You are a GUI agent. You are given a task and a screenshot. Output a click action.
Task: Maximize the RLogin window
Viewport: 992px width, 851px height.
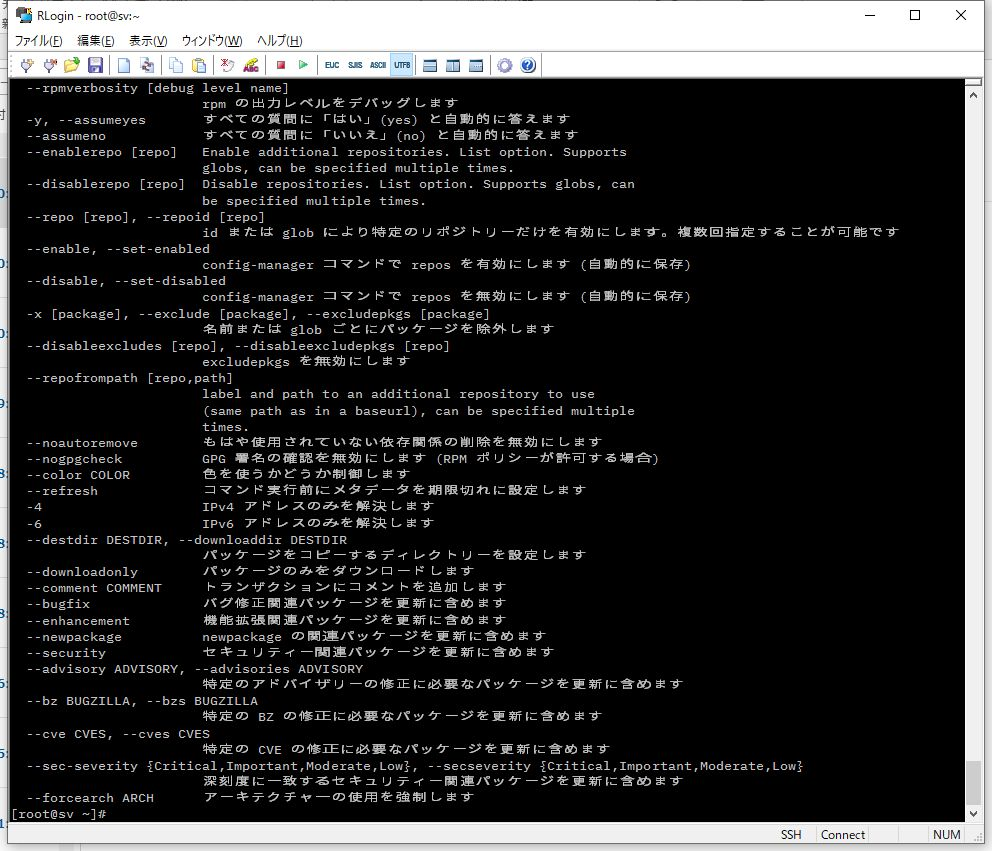tap(915, 15)
